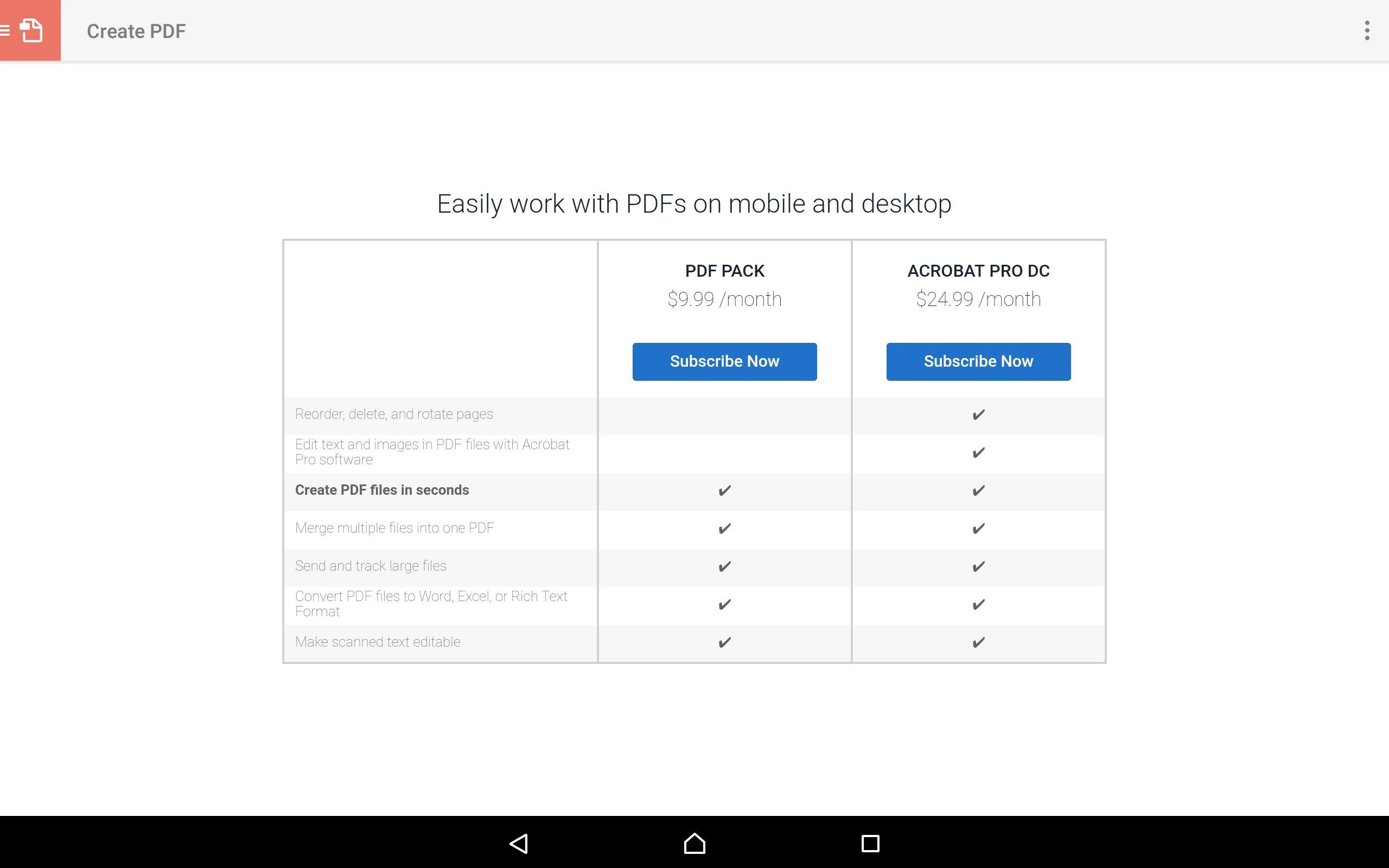Viewport: 1389px width, 868px height.
Task: Open the three-dot overflow menu
Action: point(1367,30)
